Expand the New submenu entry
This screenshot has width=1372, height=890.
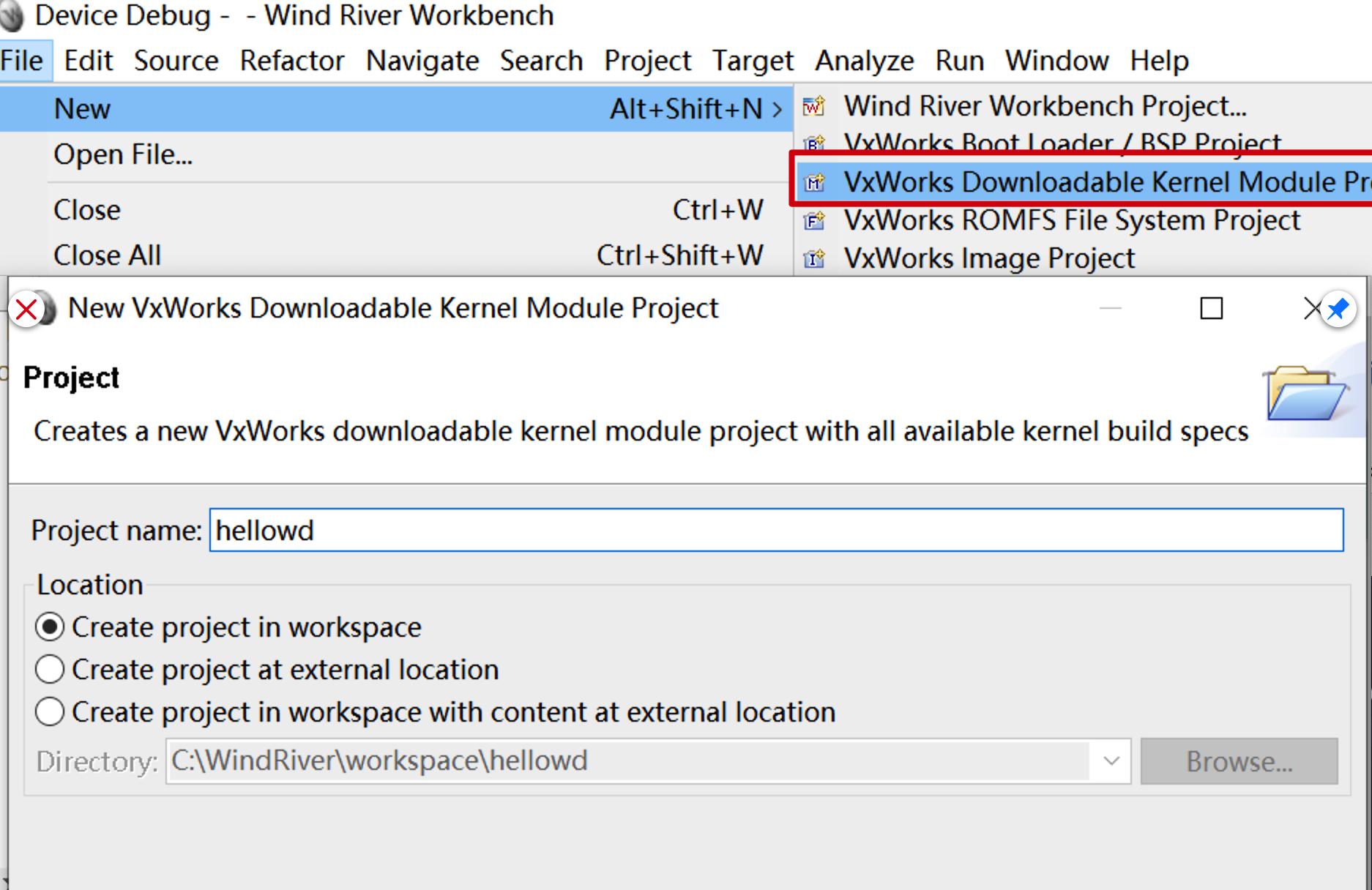[396, 109]
